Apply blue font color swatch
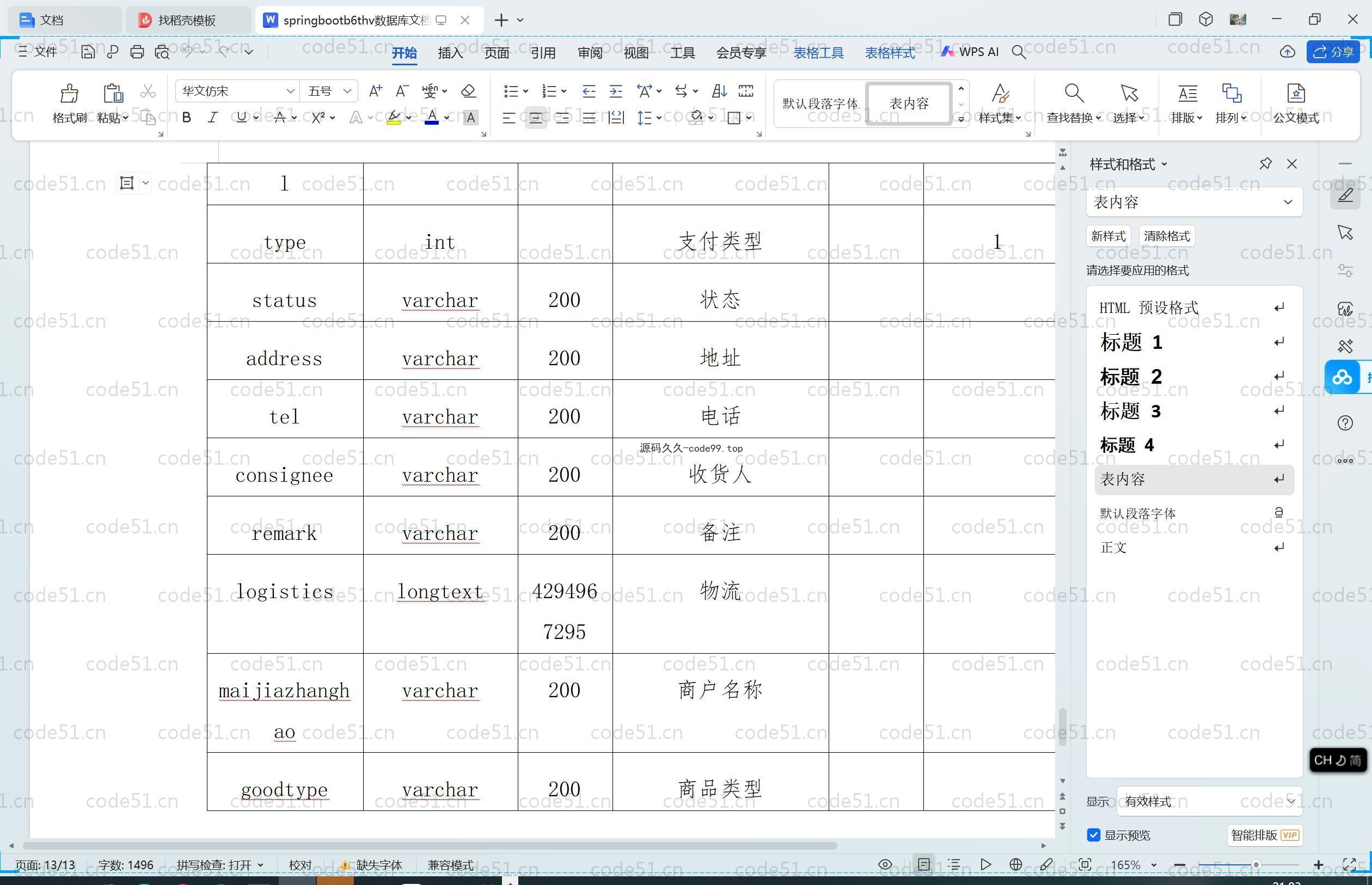1372x885 pixels. [432, 117]
